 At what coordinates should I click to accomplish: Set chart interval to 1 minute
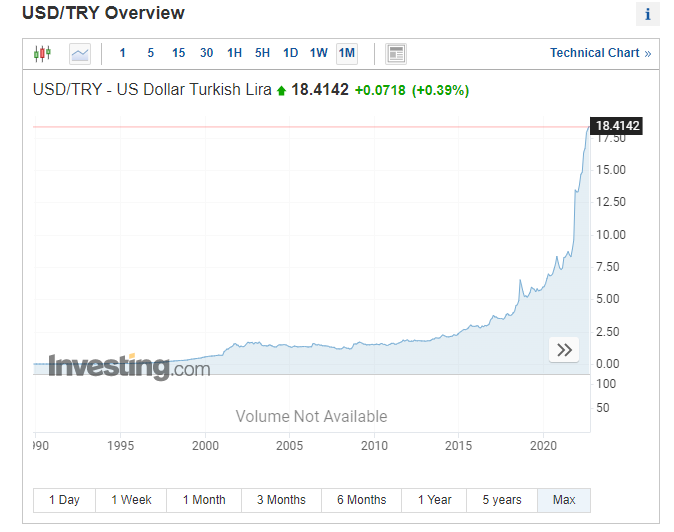click(x=123, y=53)
